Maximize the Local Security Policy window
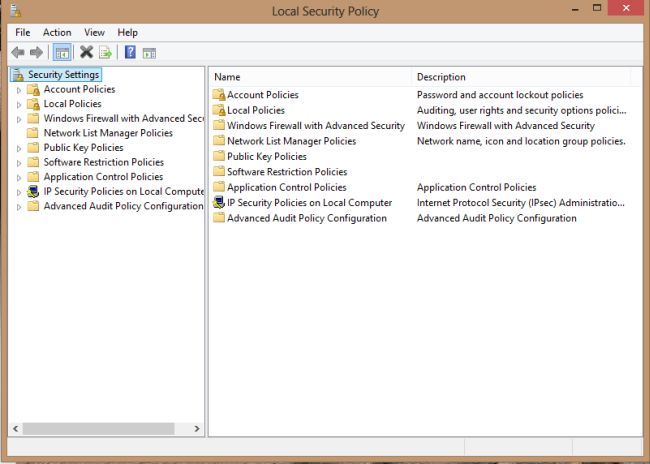650x464 pixels. coord(597,8)
